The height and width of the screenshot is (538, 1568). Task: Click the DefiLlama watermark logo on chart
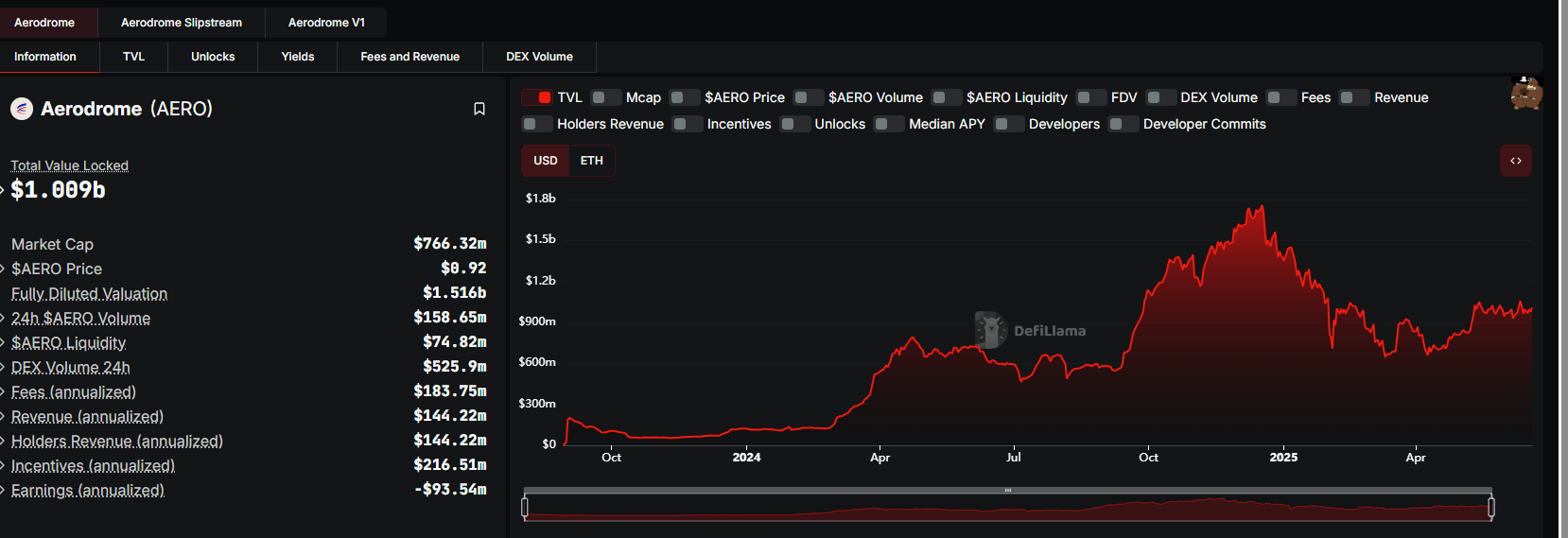990,330
